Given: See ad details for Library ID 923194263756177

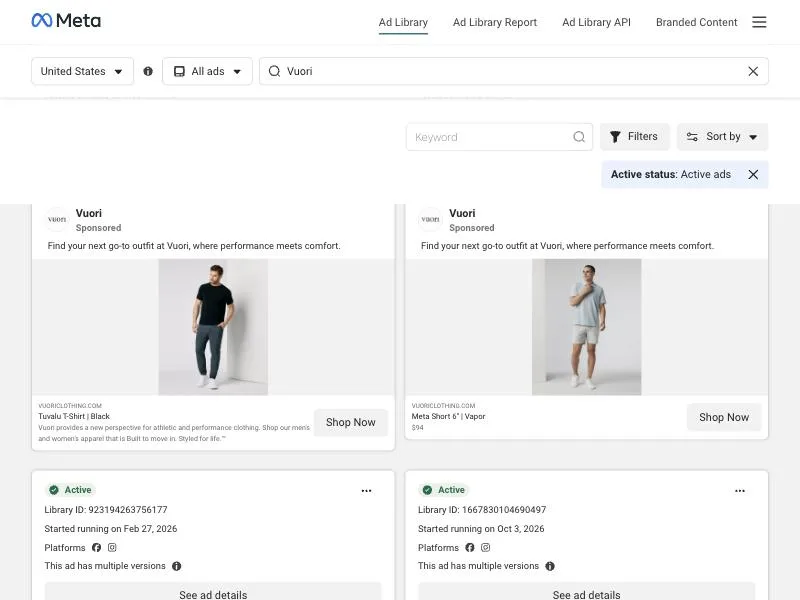Looking at the screenshot, I should point(213,592).
